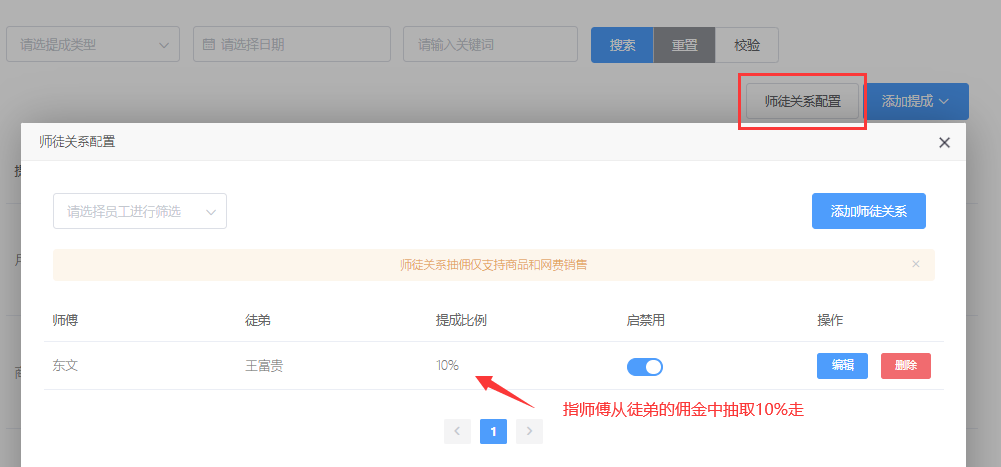
Task: Open the 请选提成类型 dropdown
Action: tap(93, 45)
